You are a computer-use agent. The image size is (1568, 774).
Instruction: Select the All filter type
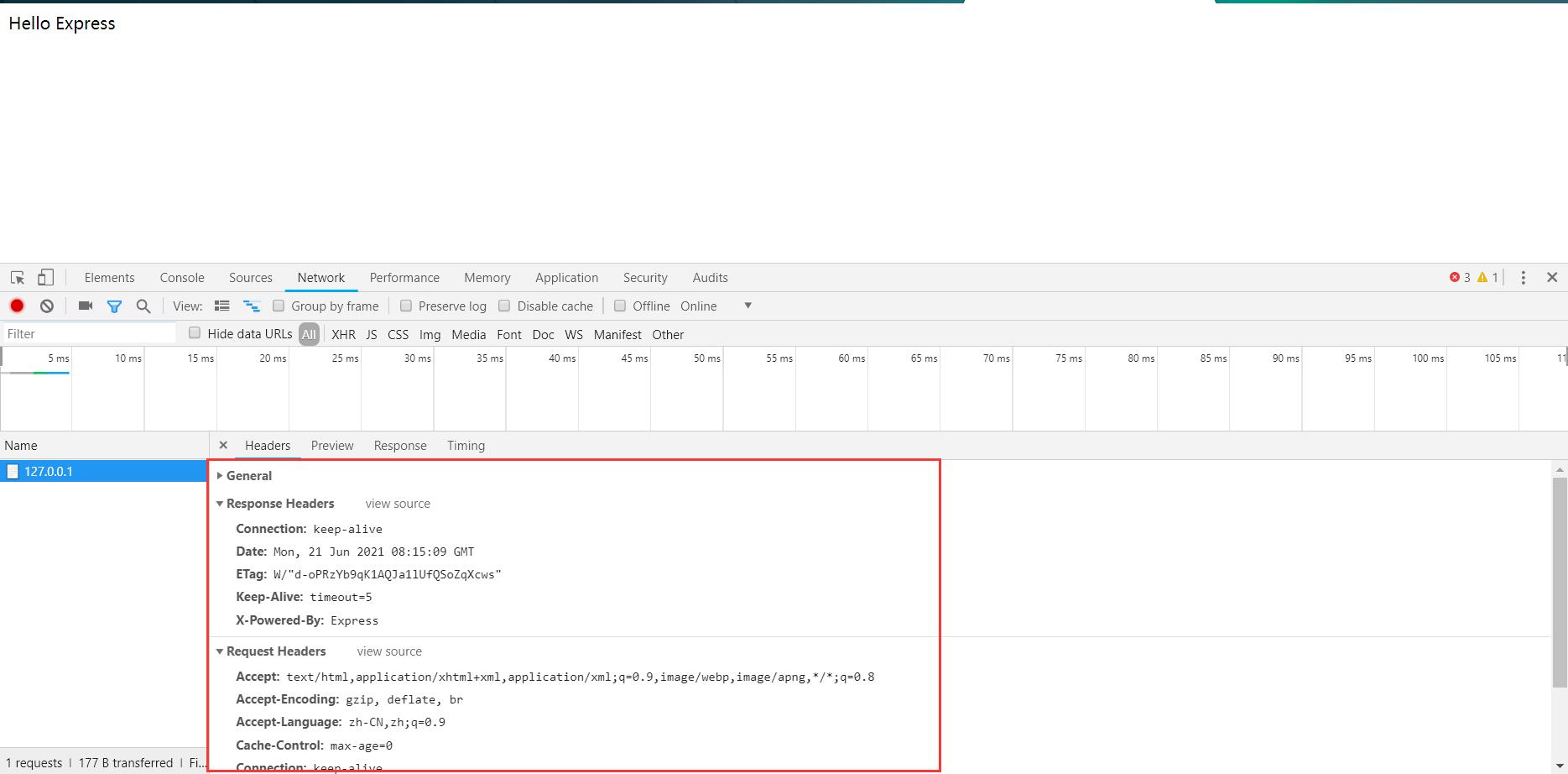tap(309, 334)
